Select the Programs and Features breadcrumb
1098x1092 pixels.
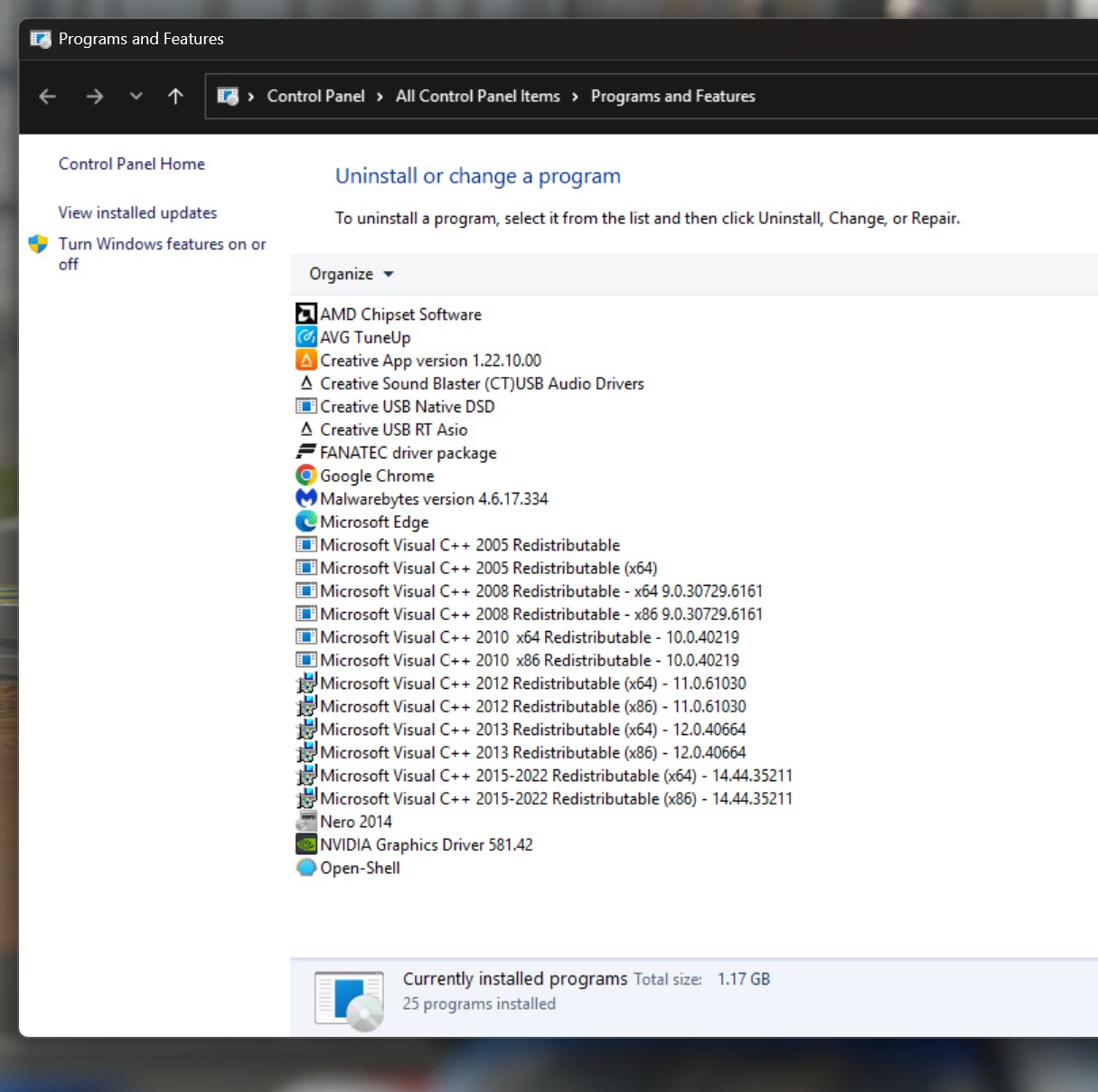[x=672, y=96]
